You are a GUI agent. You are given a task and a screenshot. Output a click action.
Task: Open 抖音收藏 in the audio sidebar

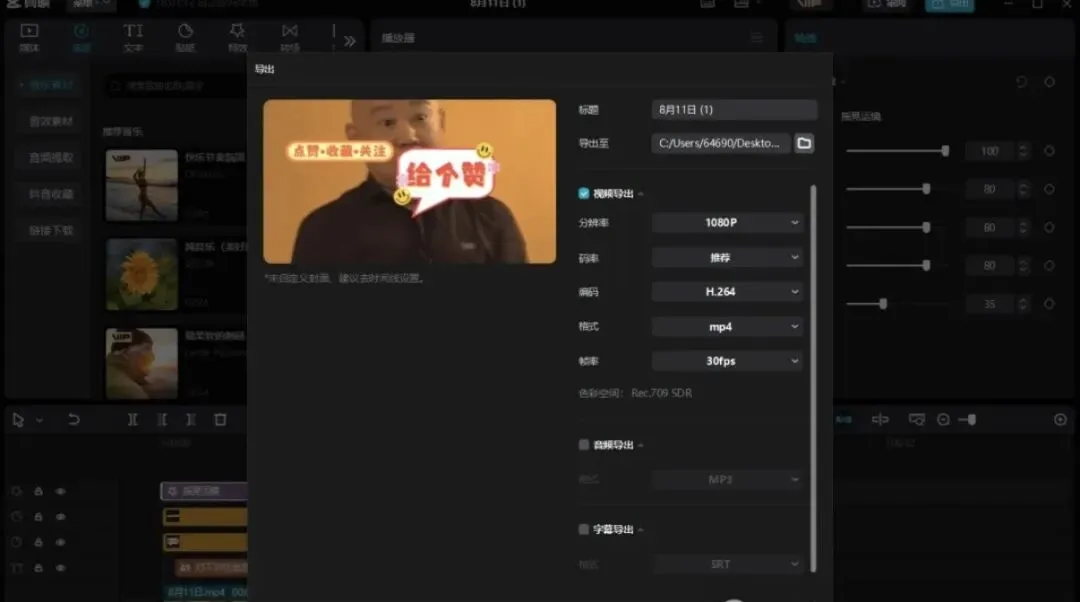pos(51,194)
